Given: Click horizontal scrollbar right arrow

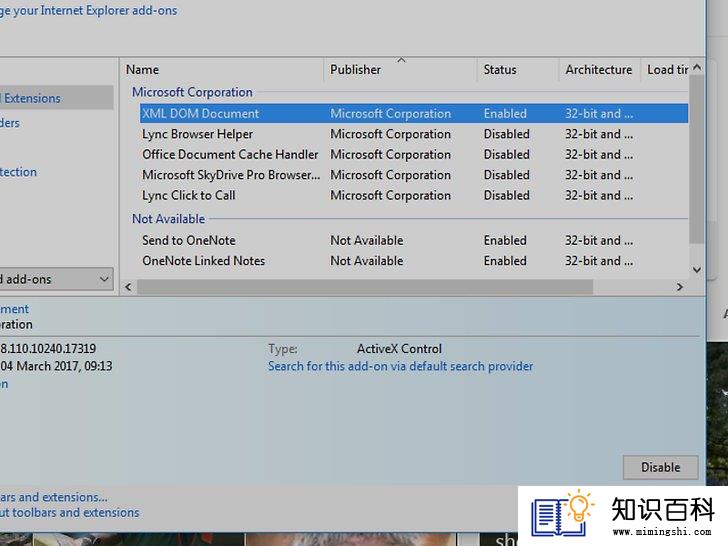Looking at the screenshot, I should point(680,287).
